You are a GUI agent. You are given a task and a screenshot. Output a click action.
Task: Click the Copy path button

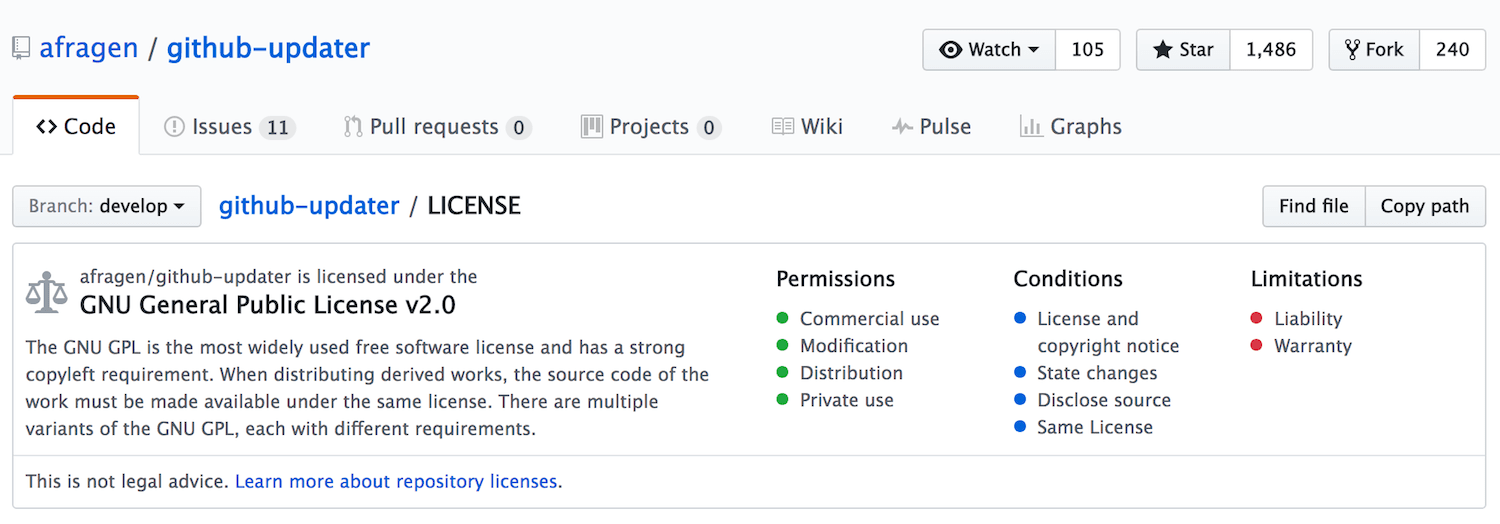(x=1425, y=206)
